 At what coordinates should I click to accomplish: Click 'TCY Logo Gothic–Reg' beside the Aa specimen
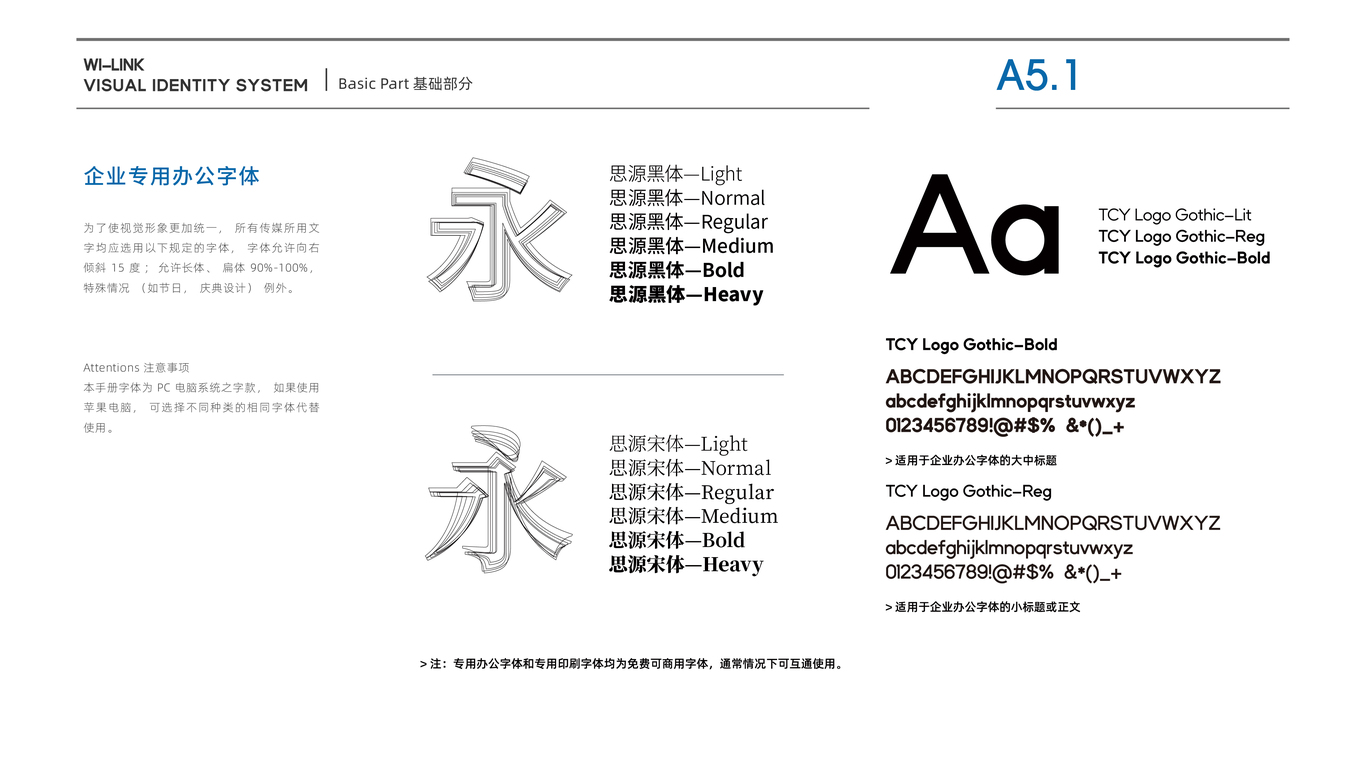1182,236
